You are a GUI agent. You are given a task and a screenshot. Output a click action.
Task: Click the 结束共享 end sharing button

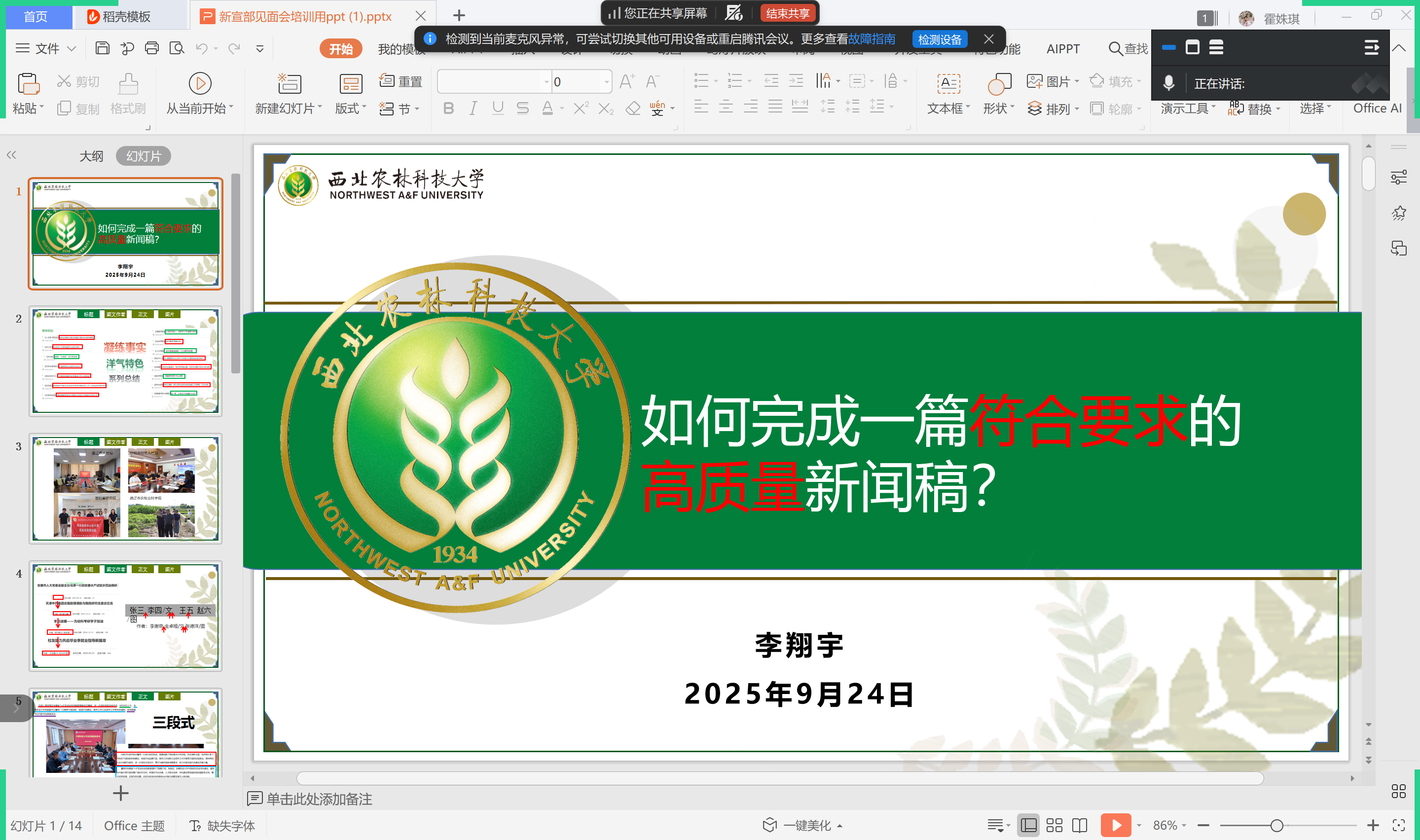click(x=788, y=12)
